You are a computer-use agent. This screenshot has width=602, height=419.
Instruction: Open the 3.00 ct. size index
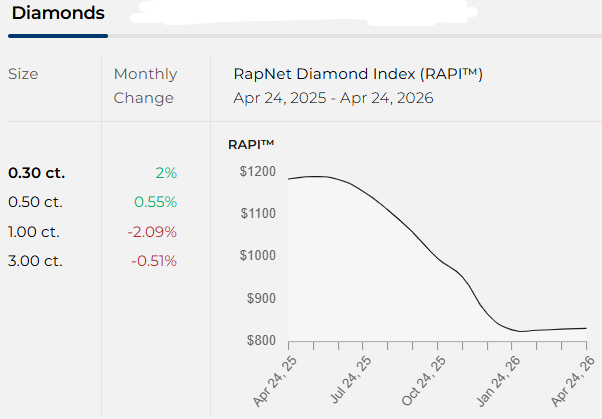35,261
